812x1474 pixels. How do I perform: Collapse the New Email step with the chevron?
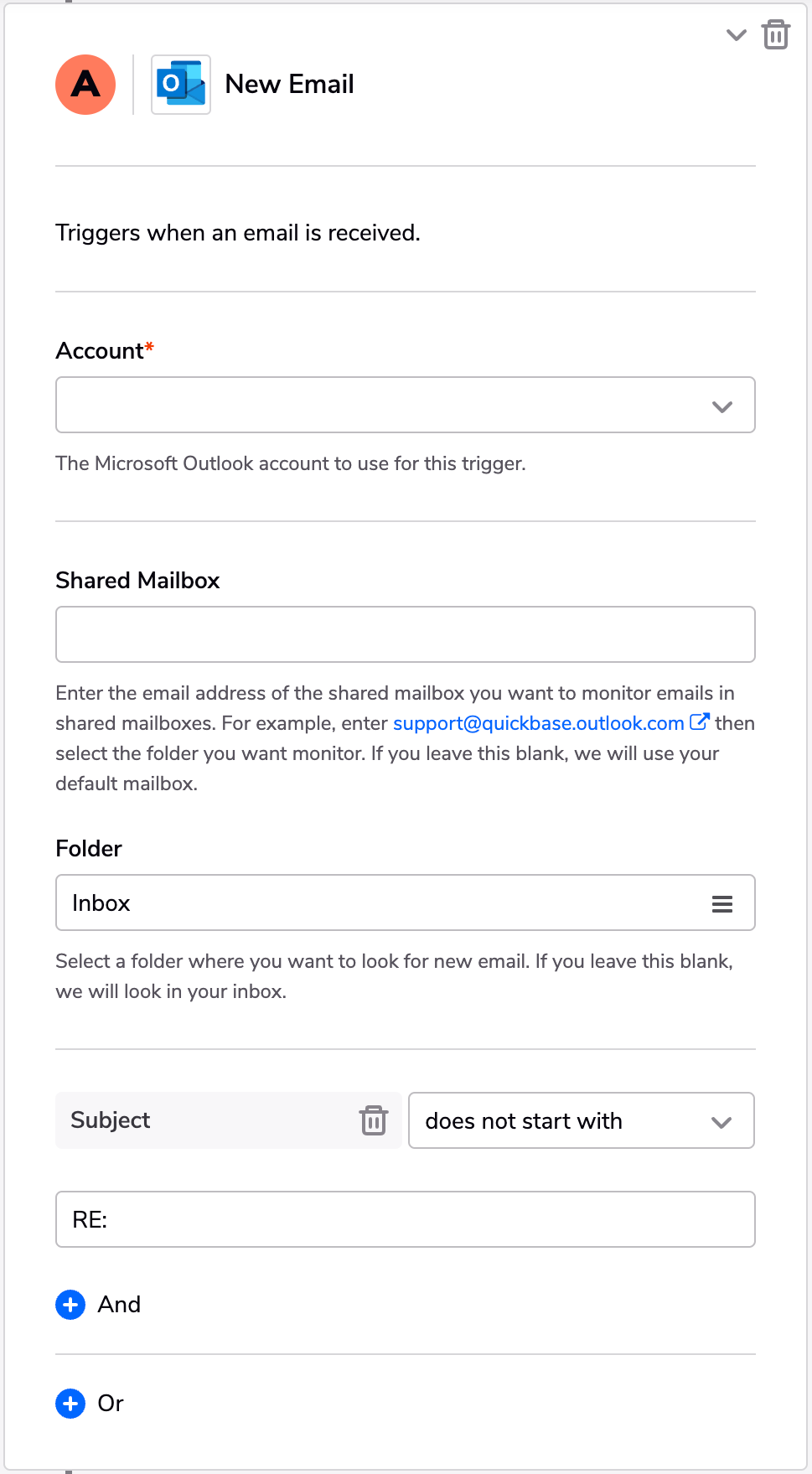tap(736, 35)
